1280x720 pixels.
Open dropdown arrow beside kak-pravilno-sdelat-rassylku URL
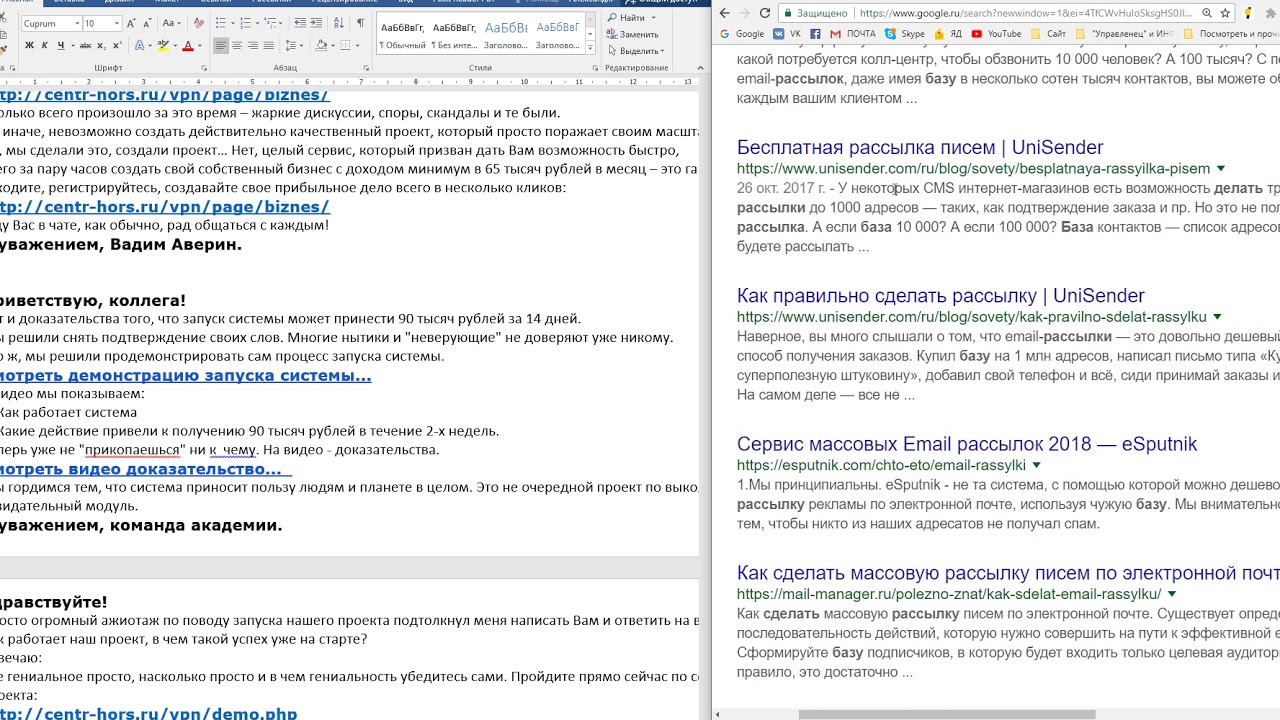pyautogui.click(x=1217, y=317)
